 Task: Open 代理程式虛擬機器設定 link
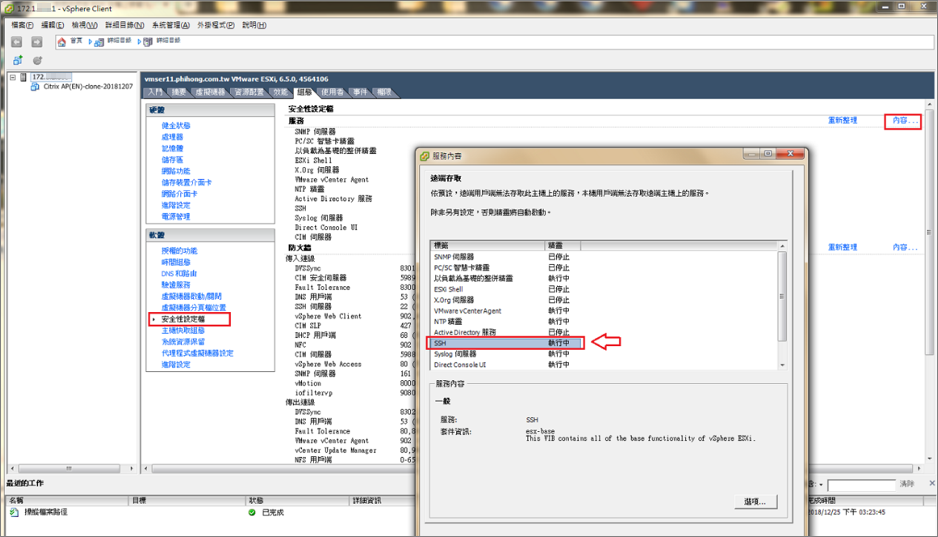197,353
